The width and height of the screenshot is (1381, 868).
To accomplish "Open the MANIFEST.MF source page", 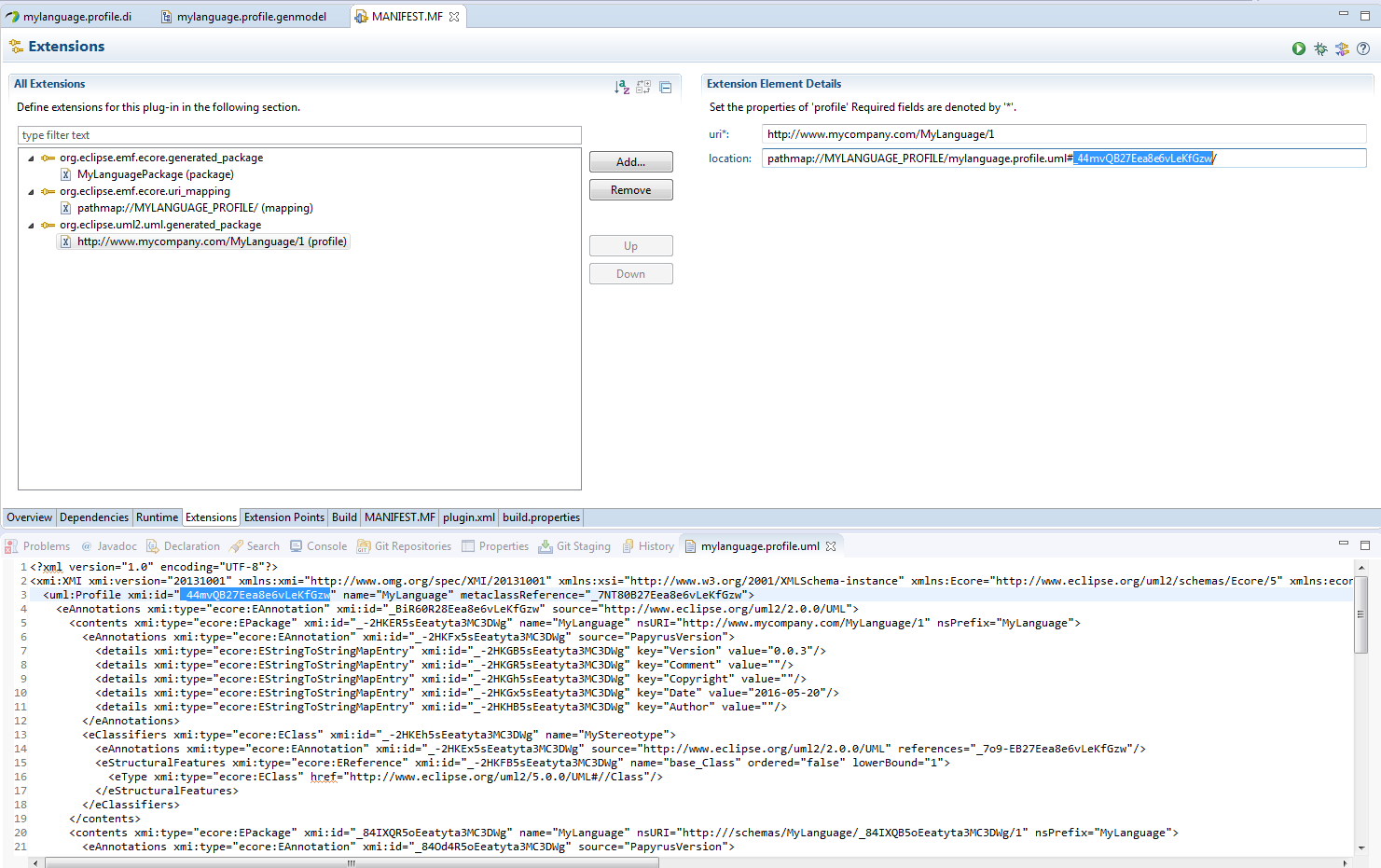I will (x=400, y=517).
